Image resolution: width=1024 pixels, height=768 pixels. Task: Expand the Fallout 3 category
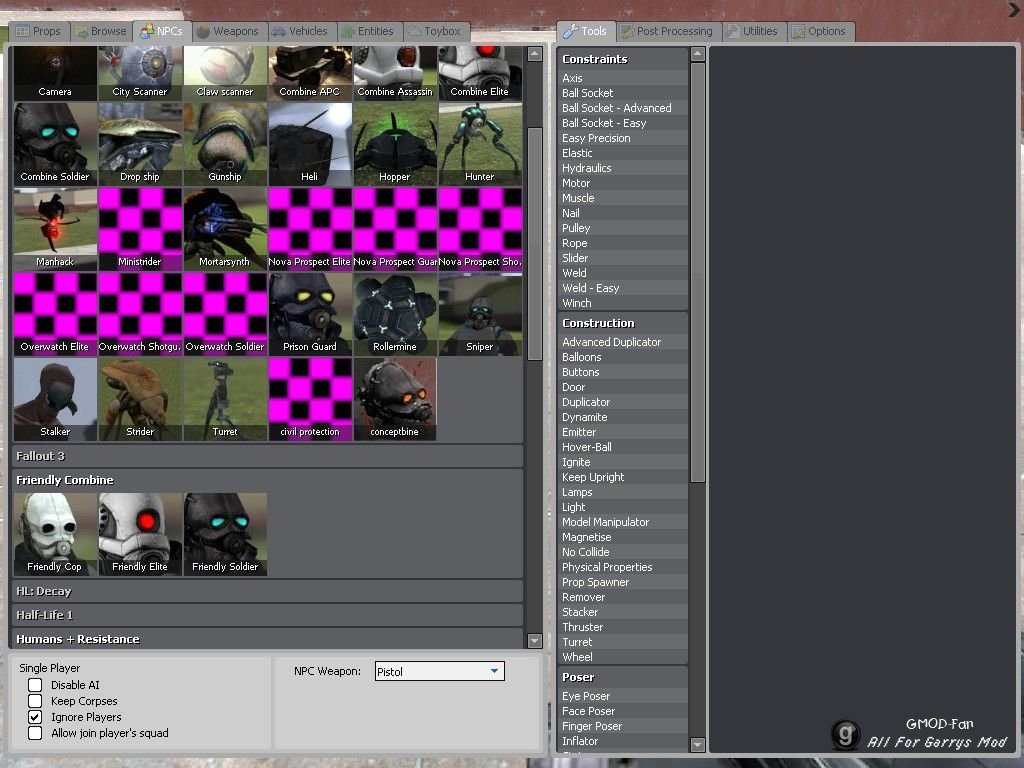tap(268, 456)
